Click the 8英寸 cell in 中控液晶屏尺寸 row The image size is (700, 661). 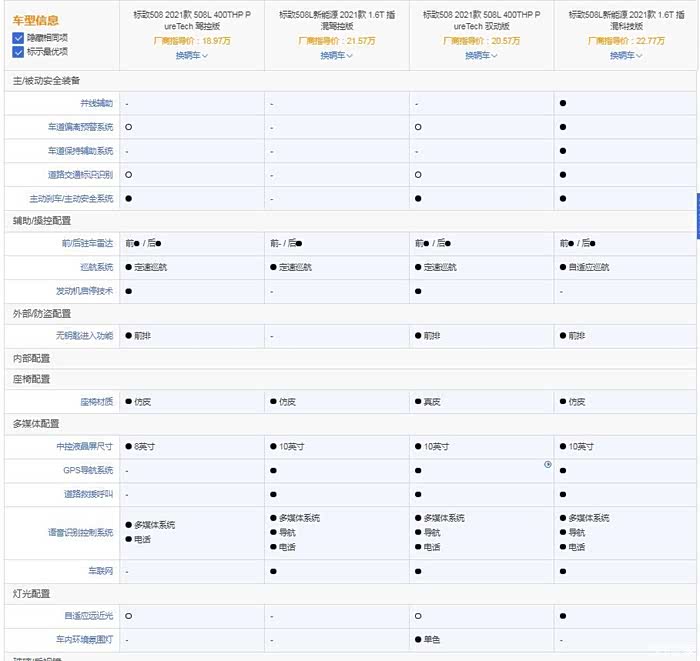point(140,446)
